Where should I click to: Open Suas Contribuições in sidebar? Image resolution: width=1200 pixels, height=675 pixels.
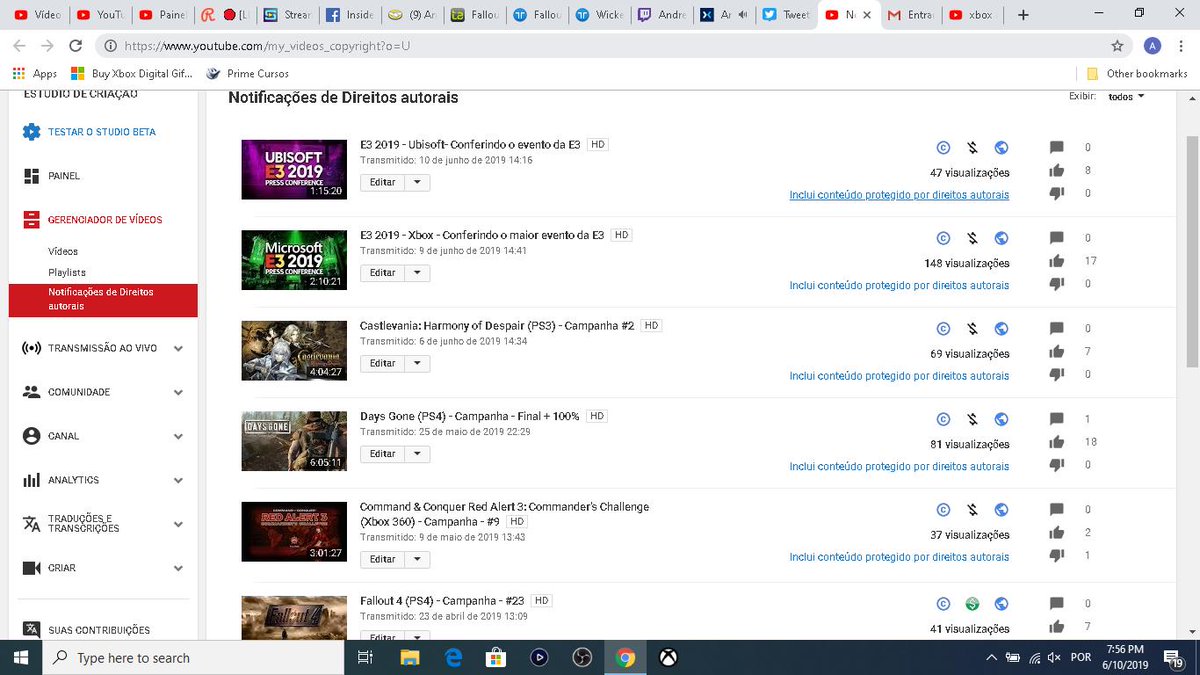[99, 630]
